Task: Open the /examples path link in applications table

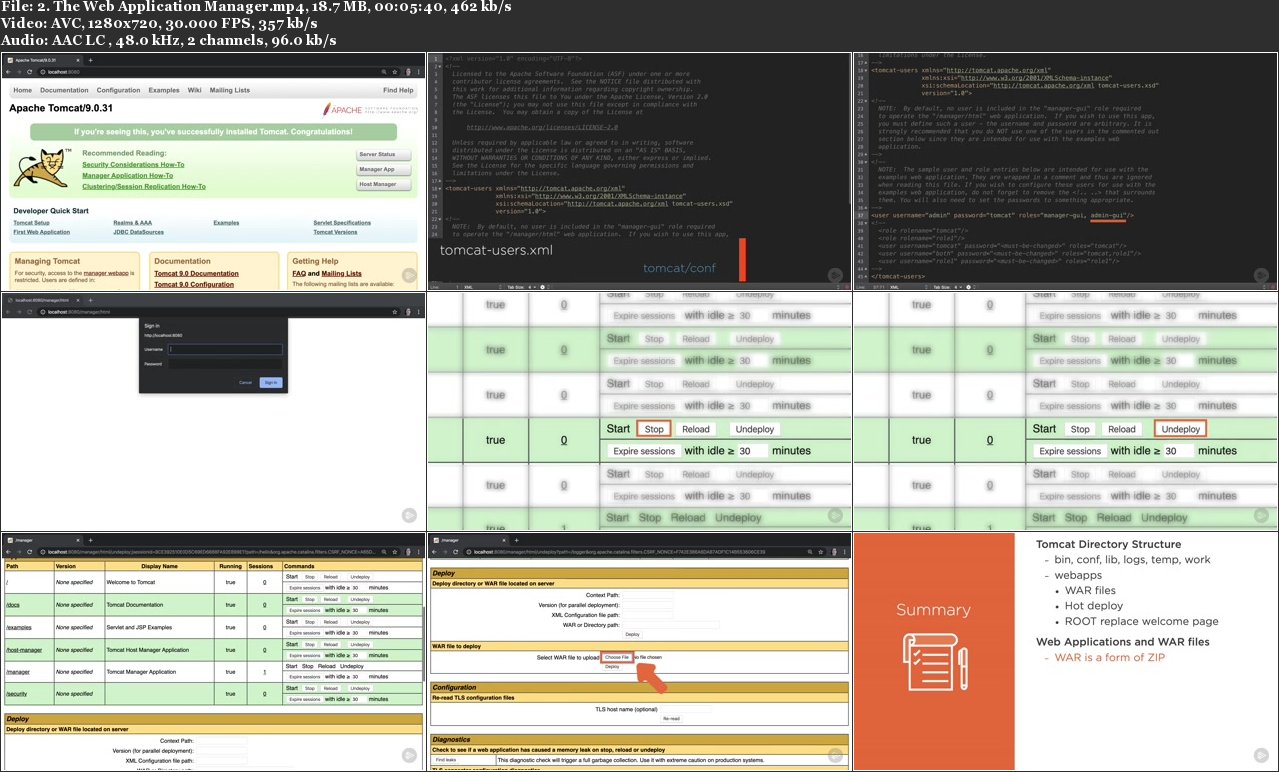Action: coord(19,628)
